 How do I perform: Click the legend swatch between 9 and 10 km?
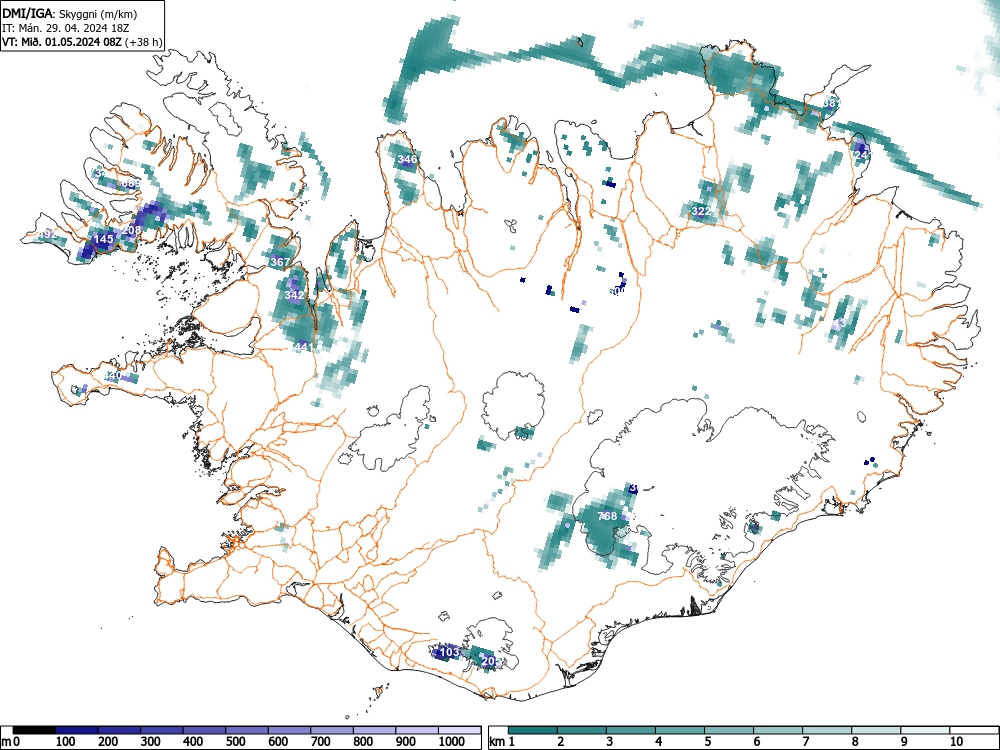coord(925,730)
